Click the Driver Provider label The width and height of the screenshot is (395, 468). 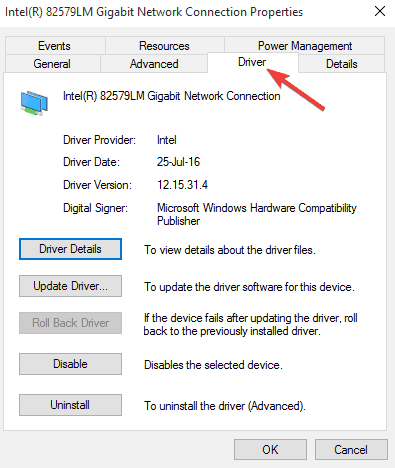click(99, 140)
